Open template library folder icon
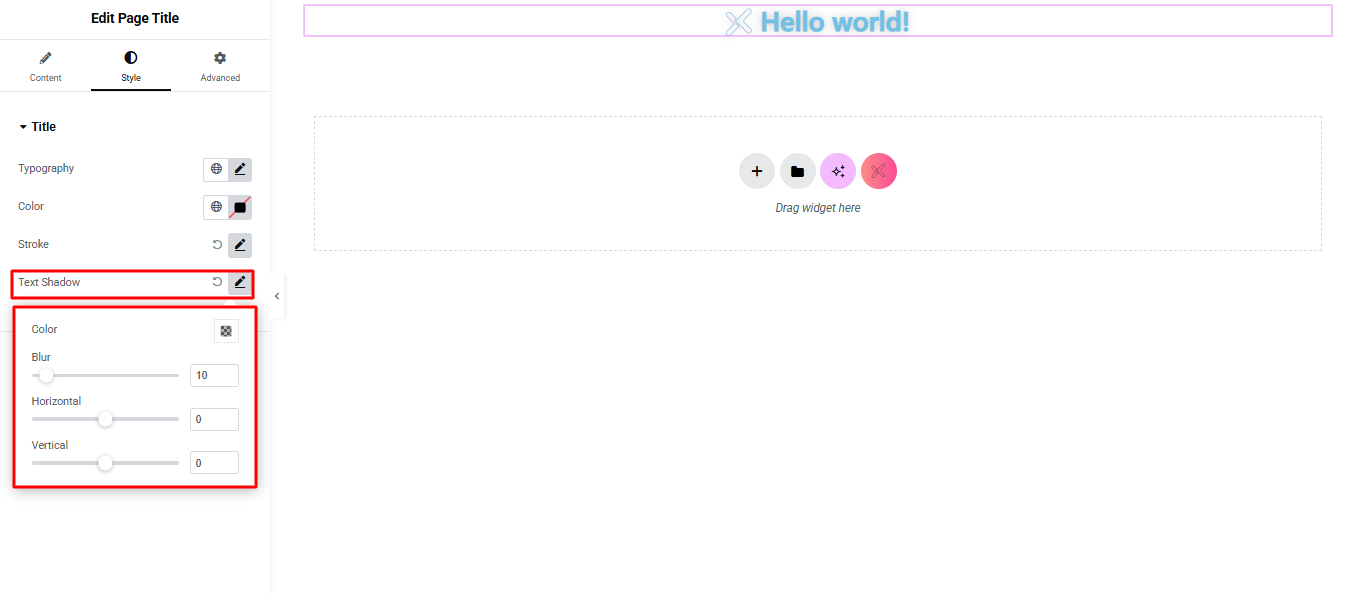The height and width of the screenshot is (594, 1360). pyautogui.click(x=797, y=171)
